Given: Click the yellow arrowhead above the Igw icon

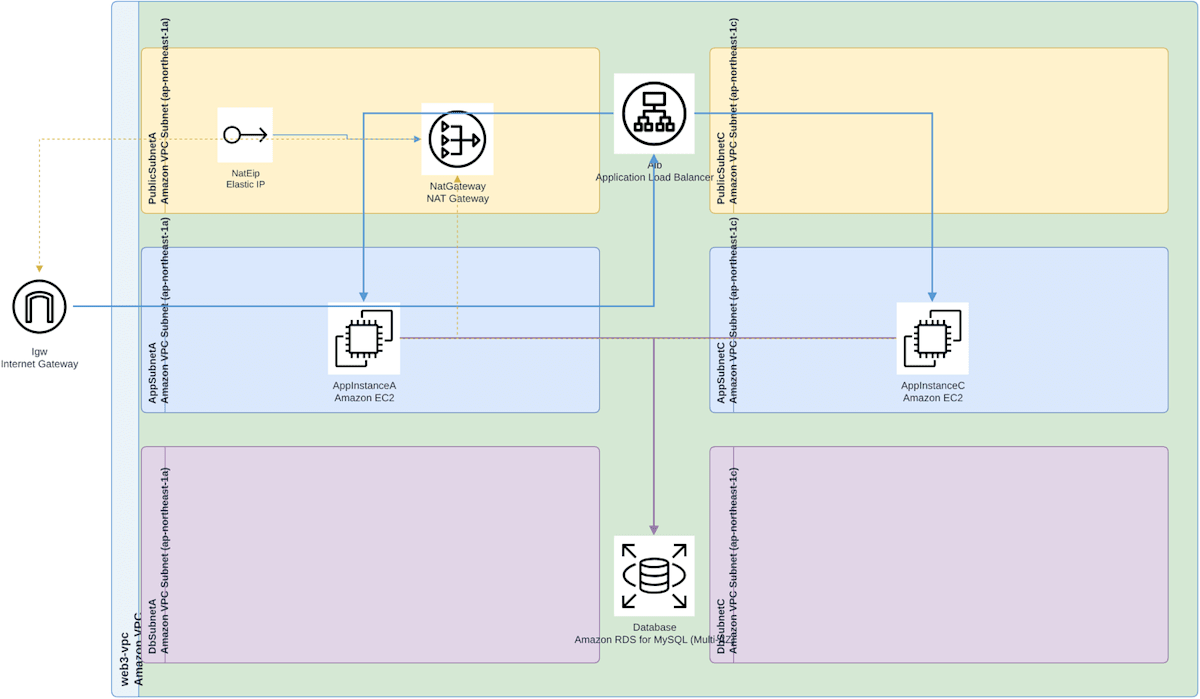Looking at the screenshot, I should click(39, 269).
